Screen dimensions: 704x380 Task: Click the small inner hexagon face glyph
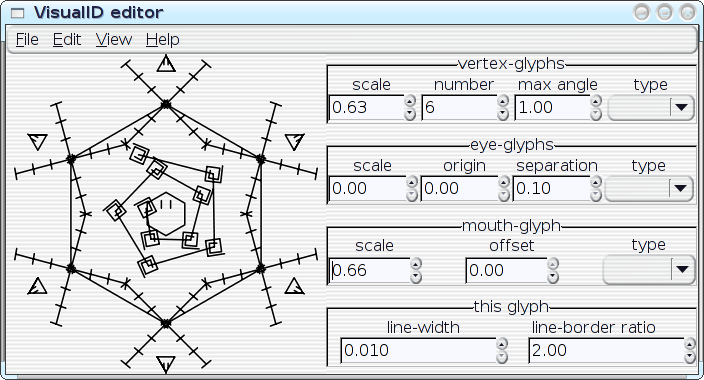(x=166, y=214)
